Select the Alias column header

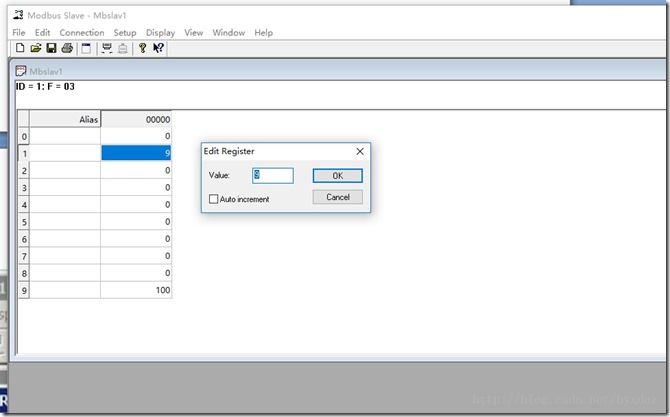[65, 119]
